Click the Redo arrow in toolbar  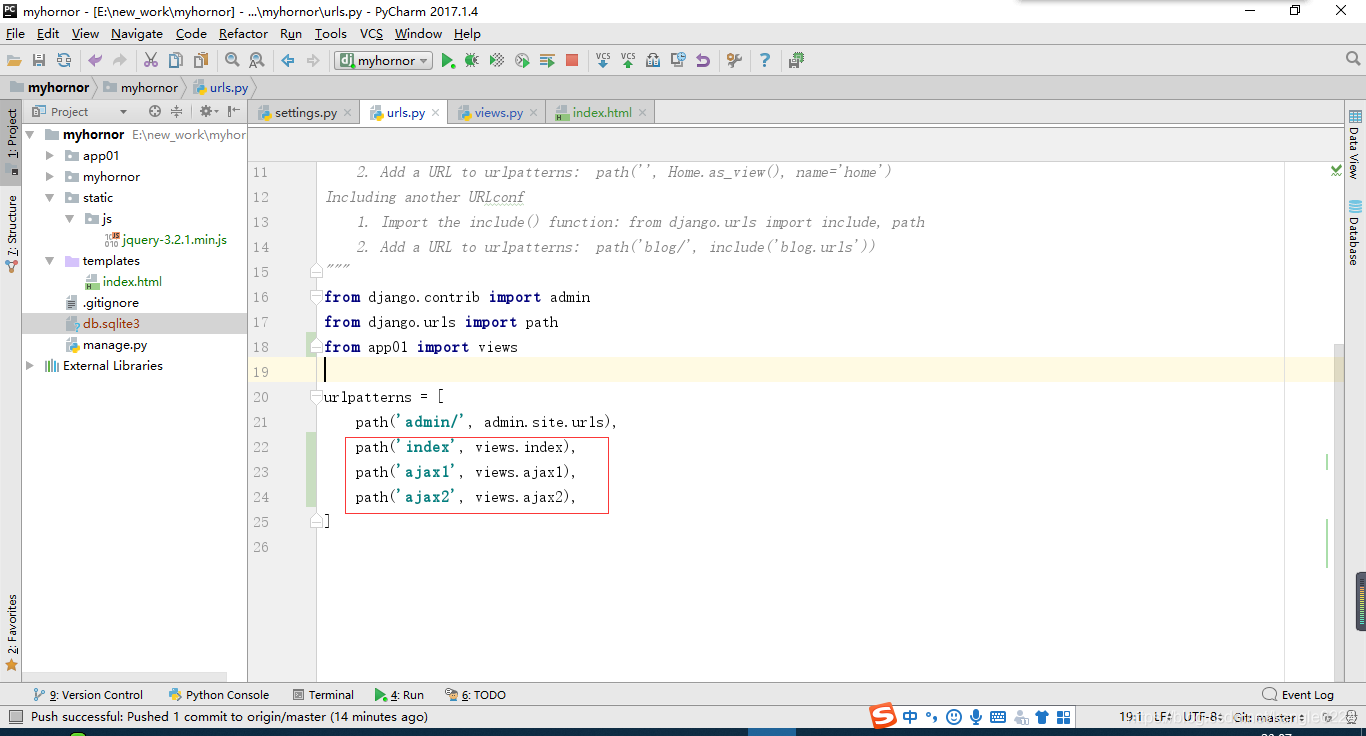(x=120, y=61)
